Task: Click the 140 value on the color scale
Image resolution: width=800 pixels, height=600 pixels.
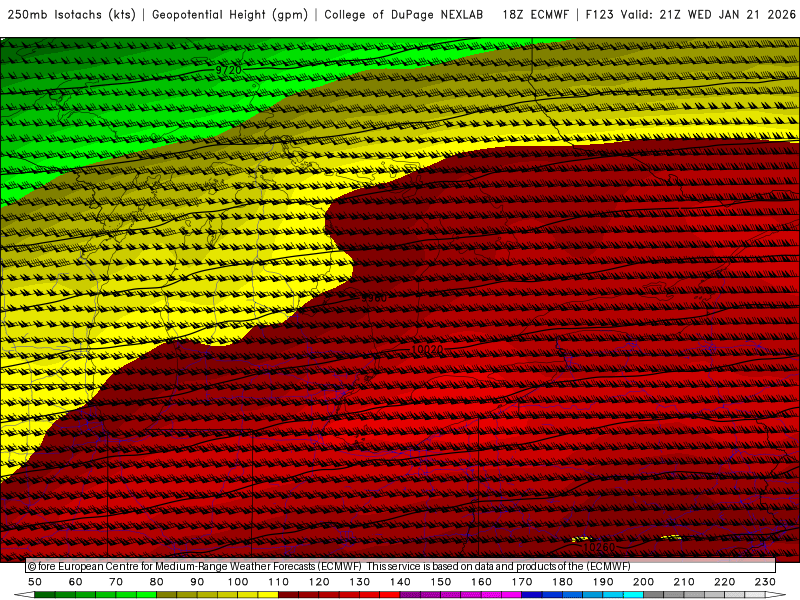Action: [400, 582]
